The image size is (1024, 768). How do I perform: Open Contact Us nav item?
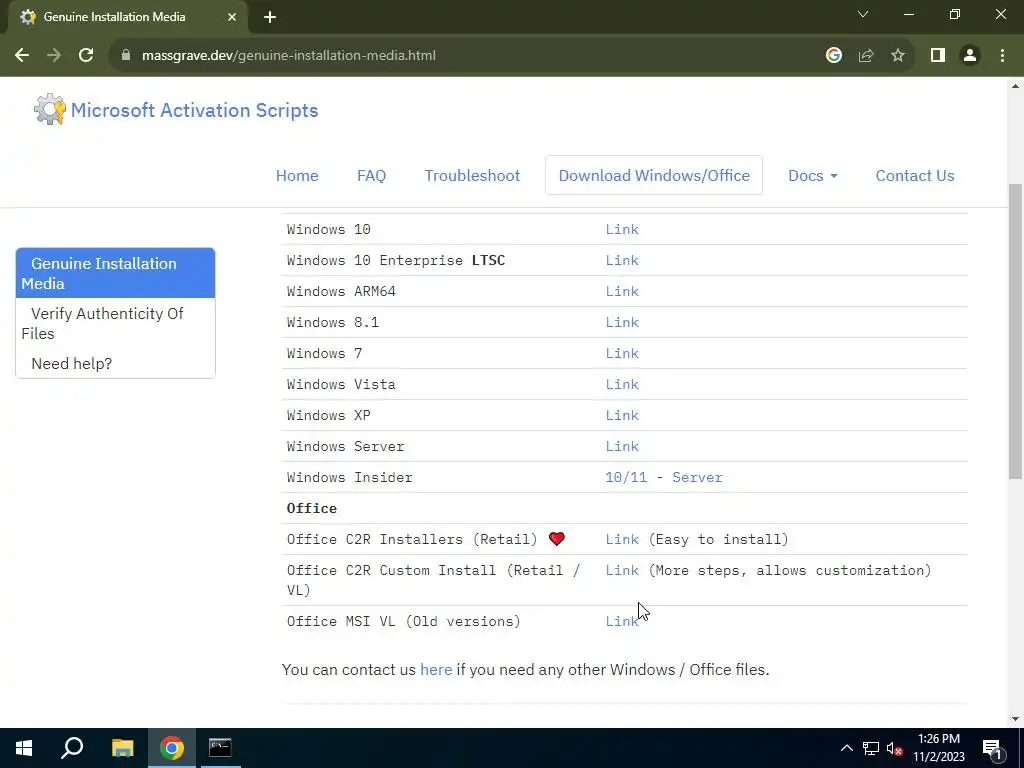(x=914, y=175)
